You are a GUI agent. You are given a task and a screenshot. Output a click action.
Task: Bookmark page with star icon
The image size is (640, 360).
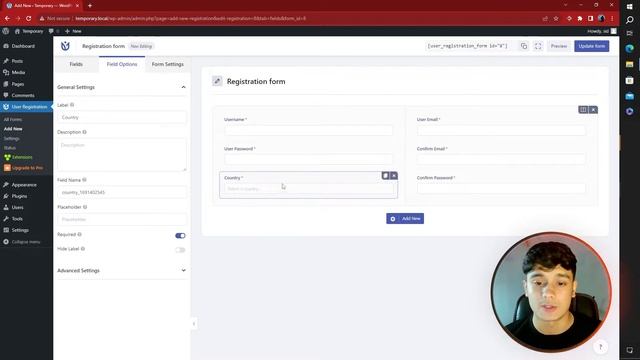pyautogui.click(x=556, y=18)
